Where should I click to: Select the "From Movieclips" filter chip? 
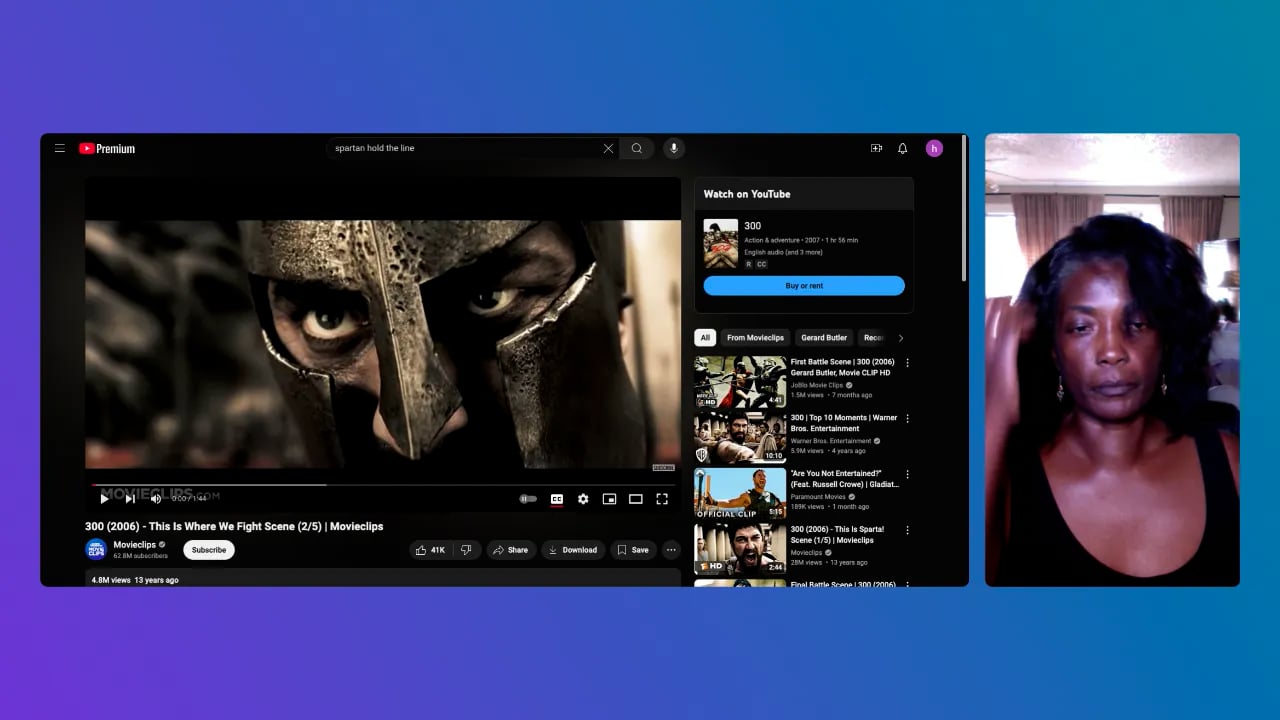(755, 338)
